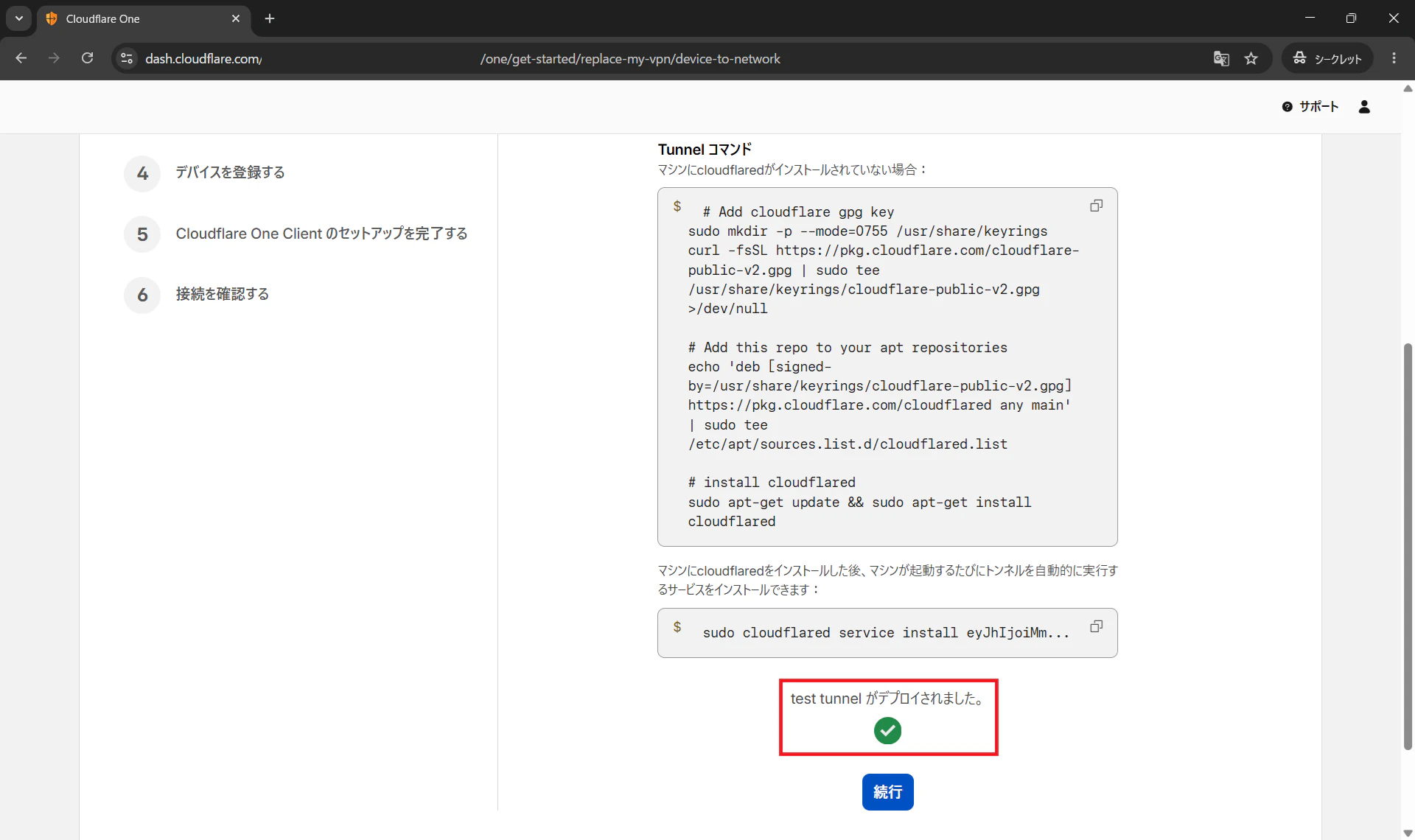Viewport: 1415px width, 840px height.
Task: Open the user account profile icon
Action: (x=1364, y=107)
